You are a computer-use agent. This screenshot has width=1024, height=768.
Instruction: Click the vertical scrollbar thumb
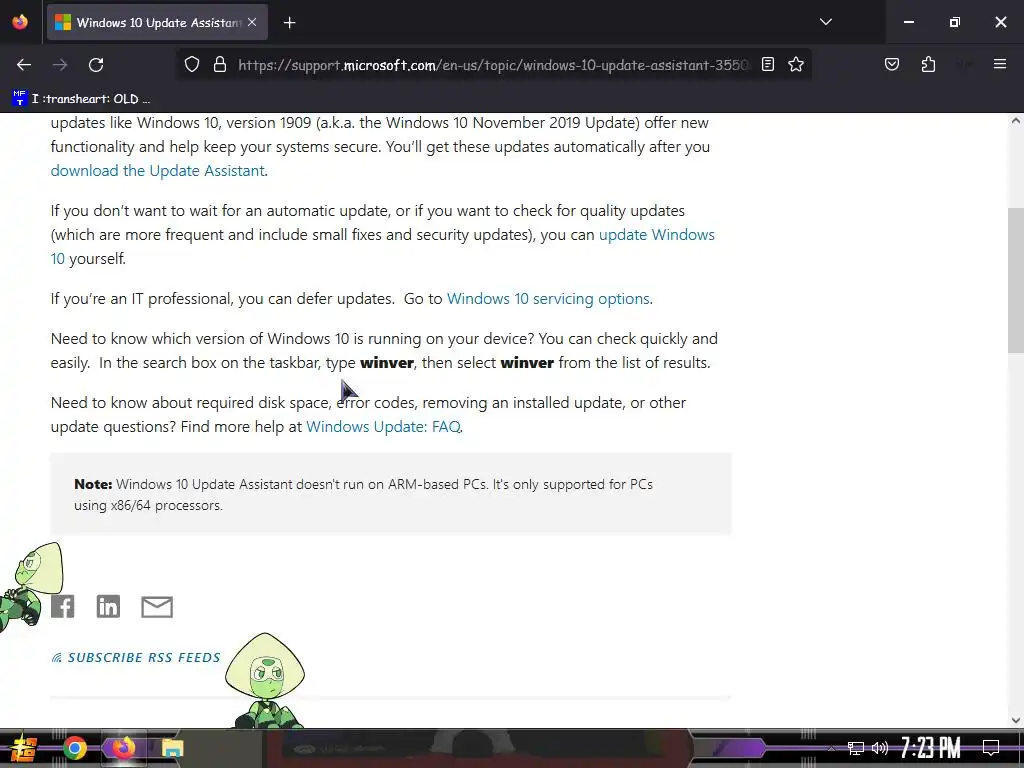[1016, 281]
